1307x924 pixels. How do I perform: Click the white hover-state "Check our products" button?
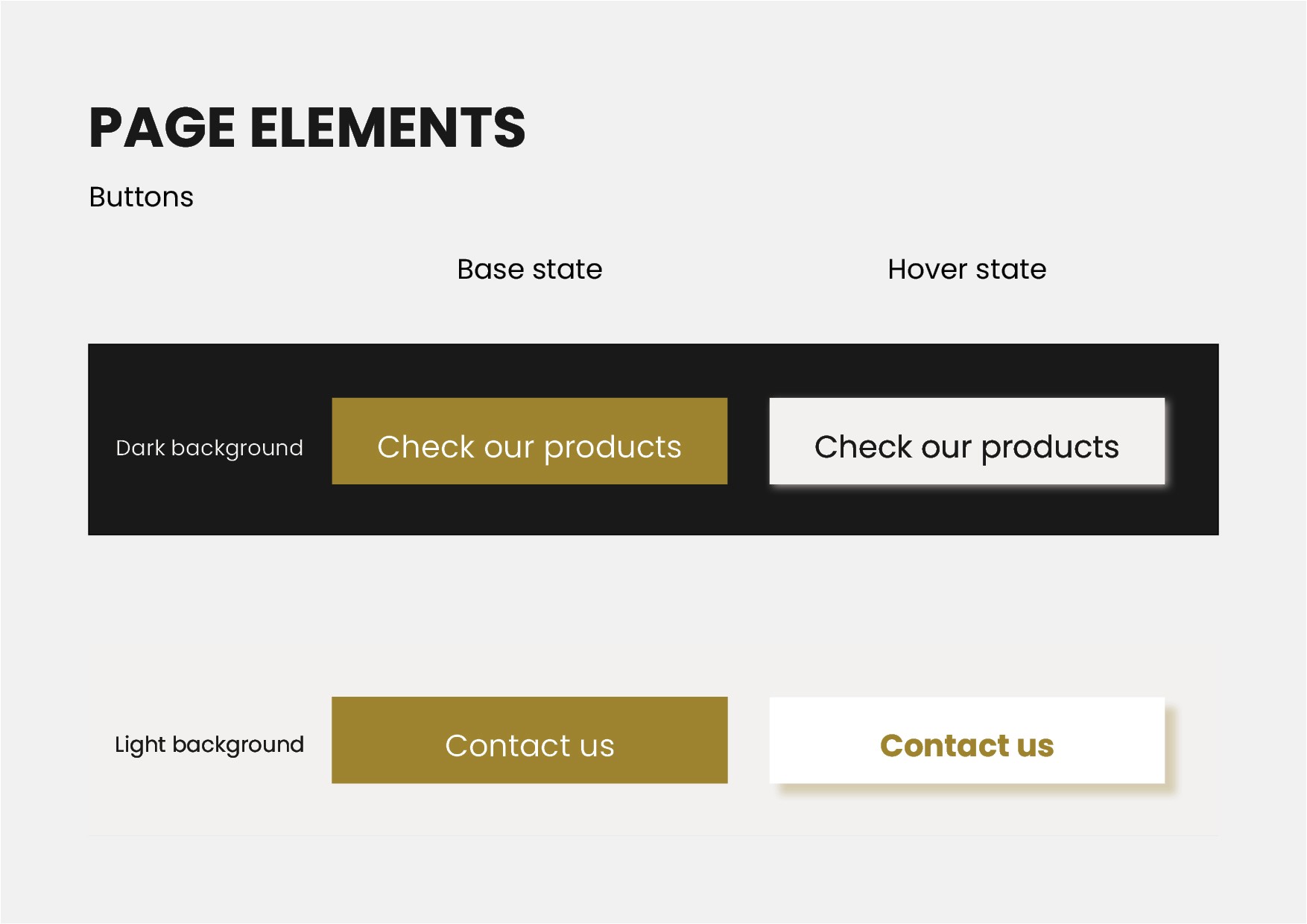tap(966, 441)
